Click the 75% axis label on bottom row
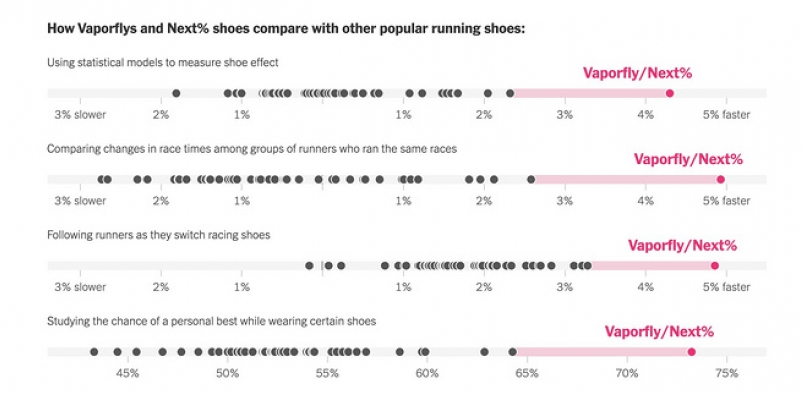Viewport: 805px width, 393px height. click(726, 373)
